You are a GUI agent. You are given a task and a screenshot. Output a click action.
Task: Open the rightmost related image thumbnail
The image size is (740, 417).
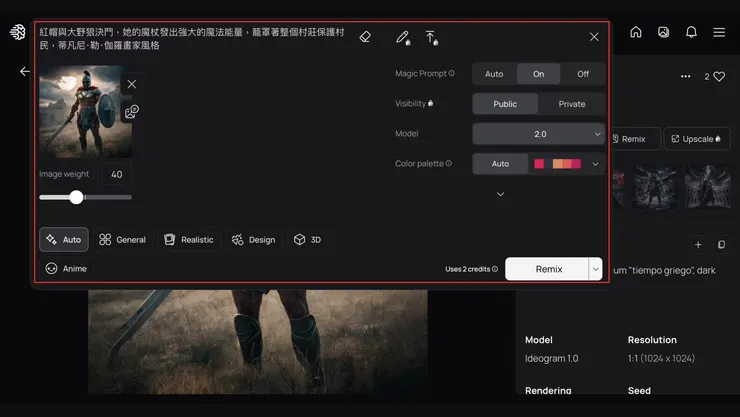[707, 187]
